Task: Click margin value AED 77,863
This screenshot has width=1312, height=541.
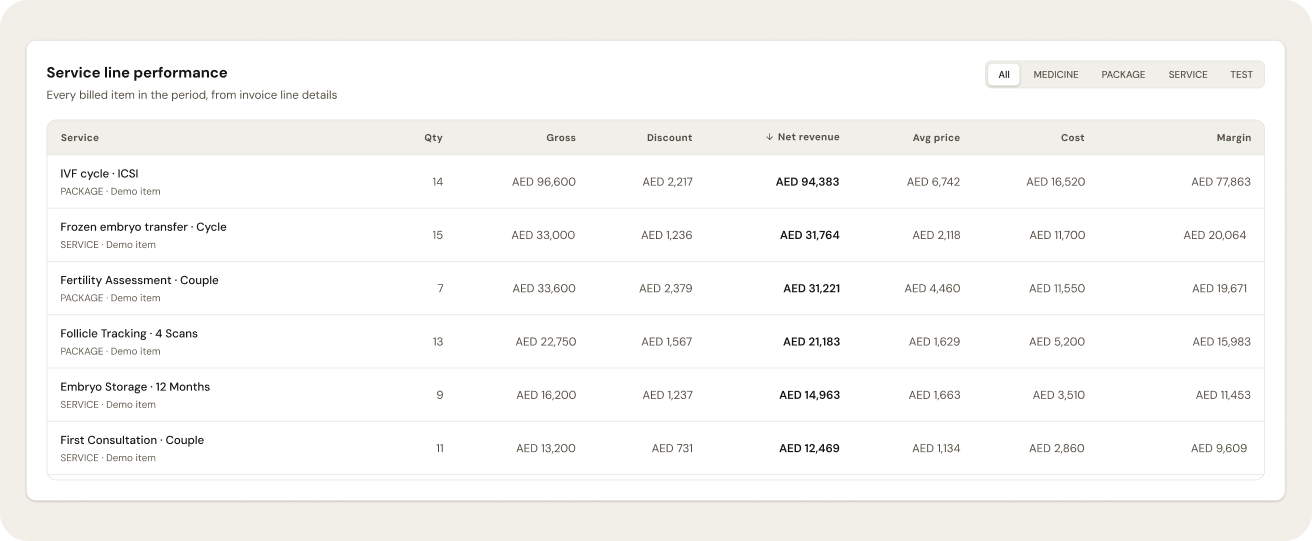Action: (1221, 182)
